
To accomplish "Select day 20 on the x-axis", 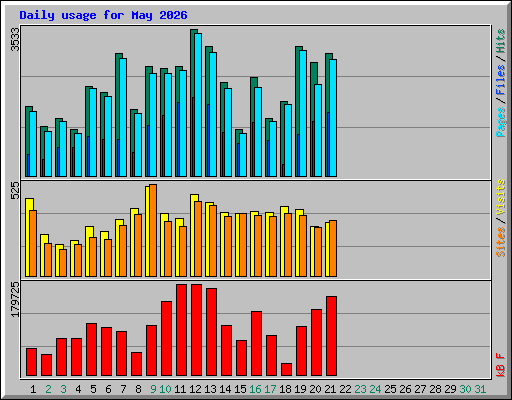I will (x=315, y=389).
